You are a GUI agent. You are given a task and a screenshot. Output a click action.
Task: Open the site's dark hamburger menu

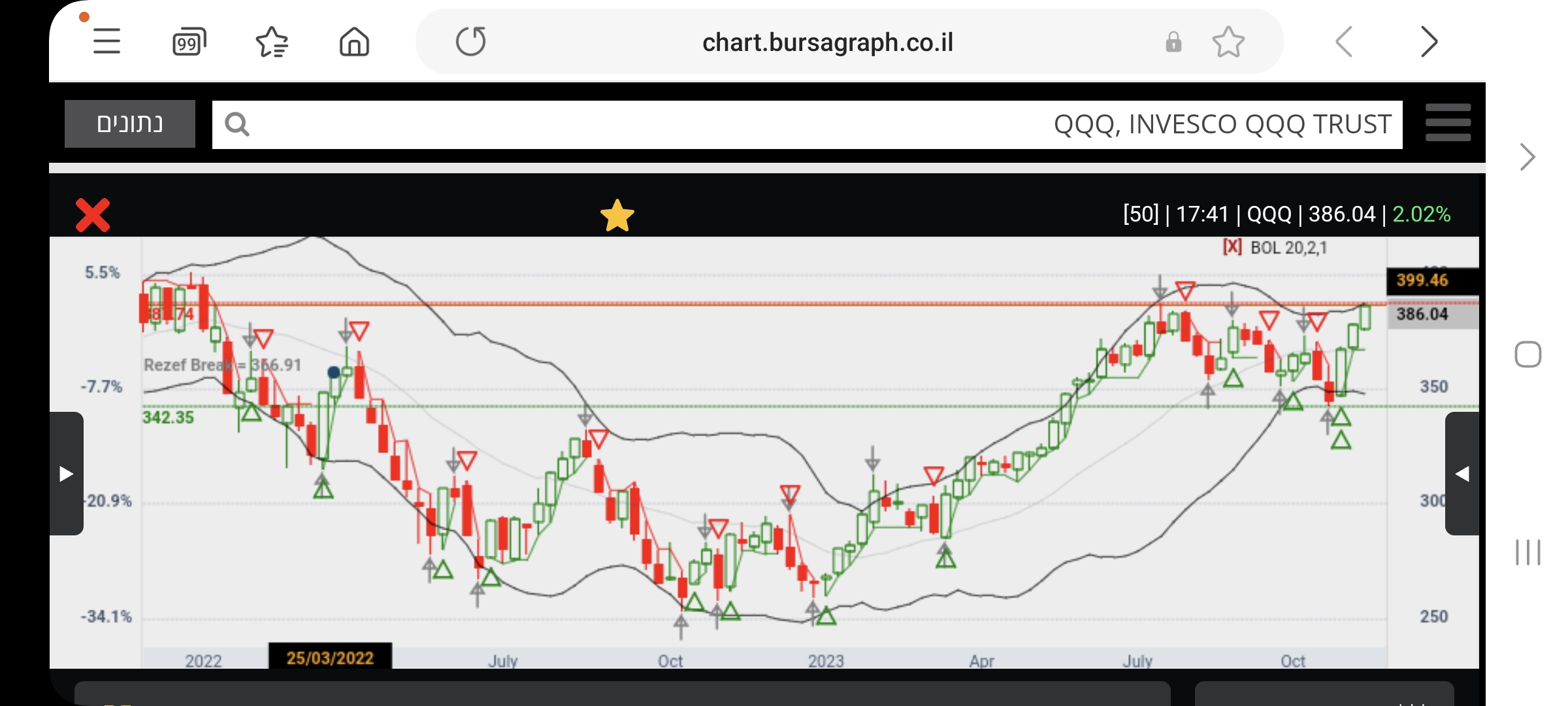(1448, 123)
